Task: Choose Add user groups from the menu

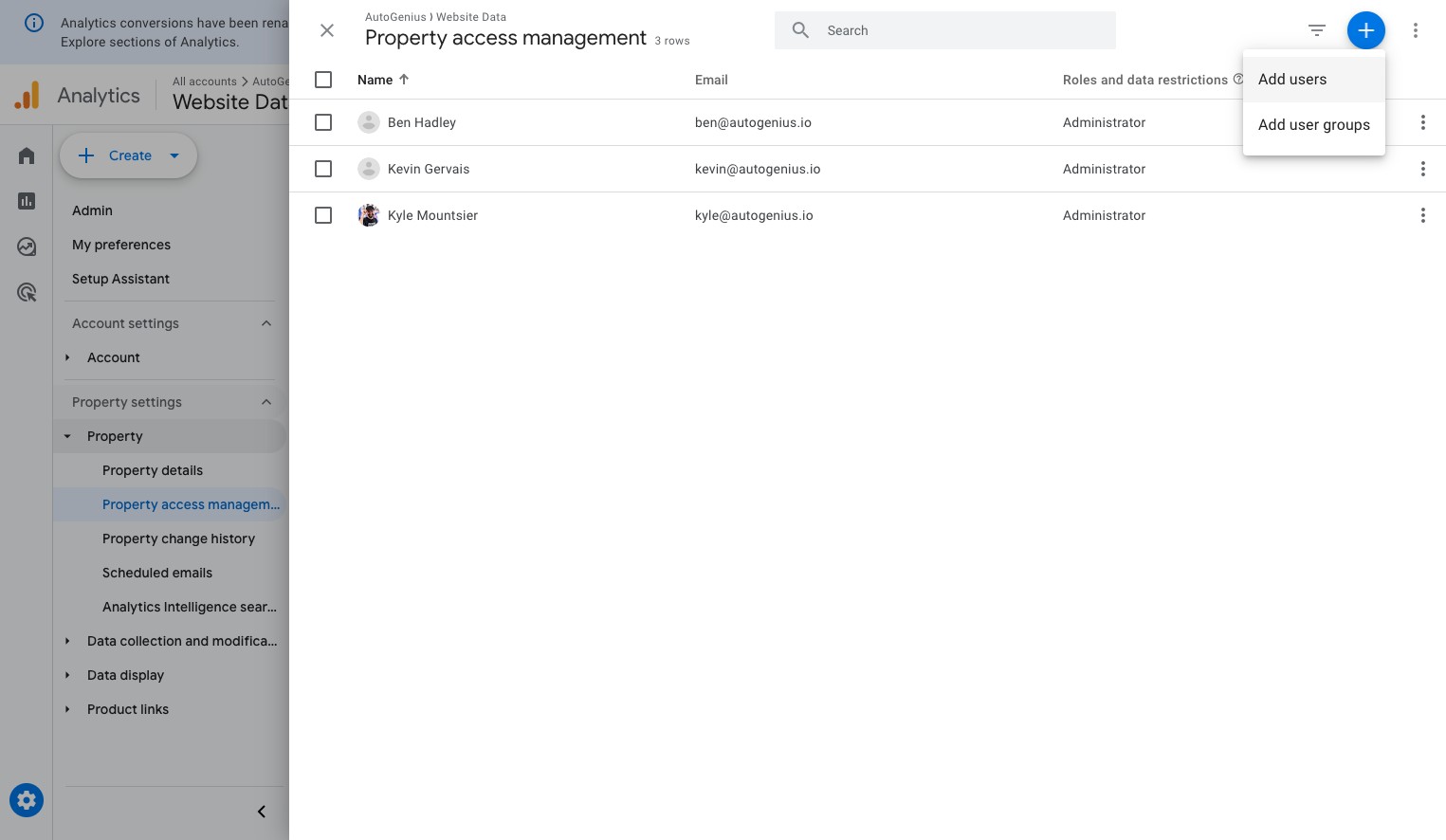Action: pyautogui.click(x=1314, y=125)
